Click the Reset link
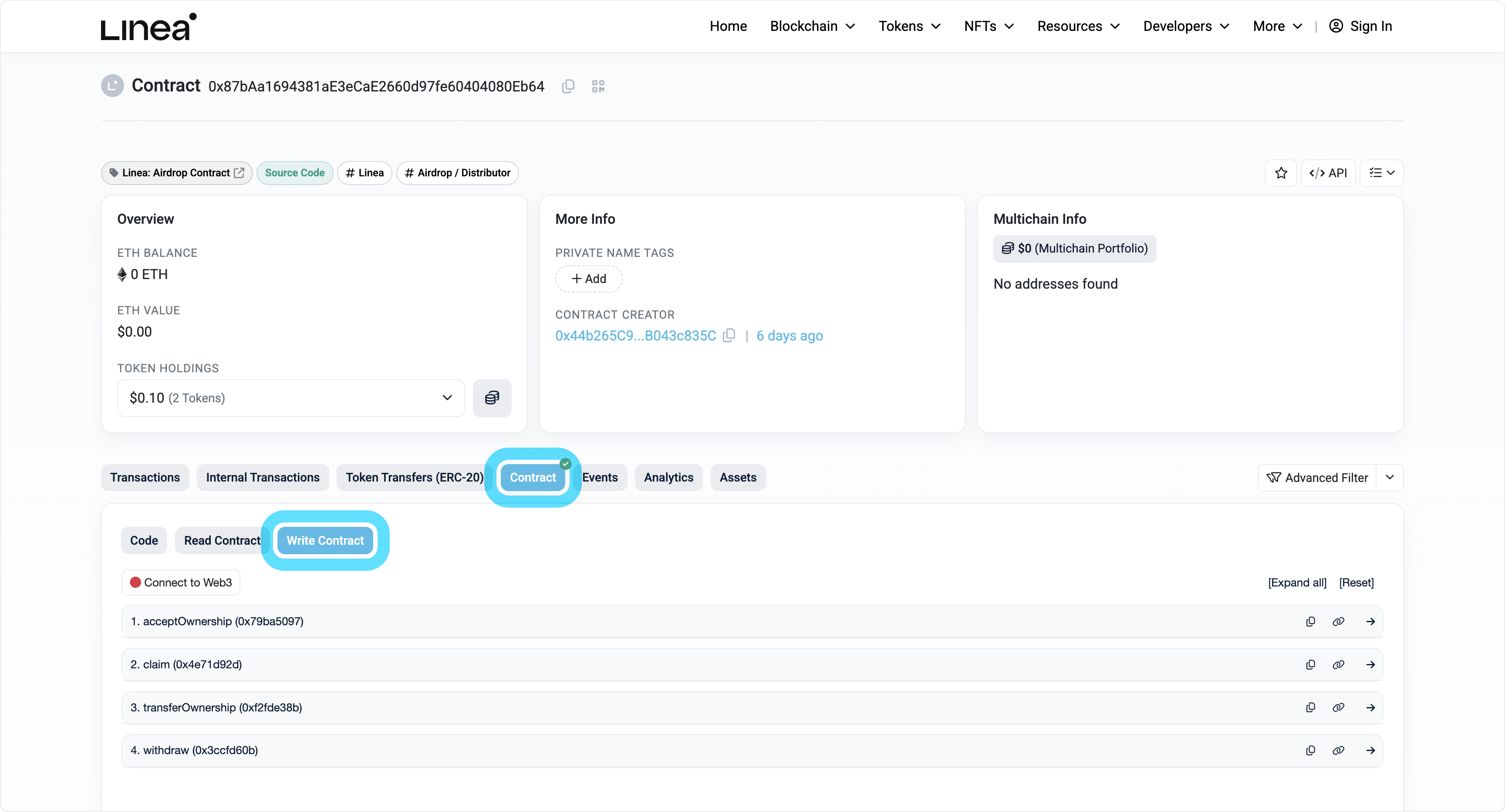 [1356, 583]
